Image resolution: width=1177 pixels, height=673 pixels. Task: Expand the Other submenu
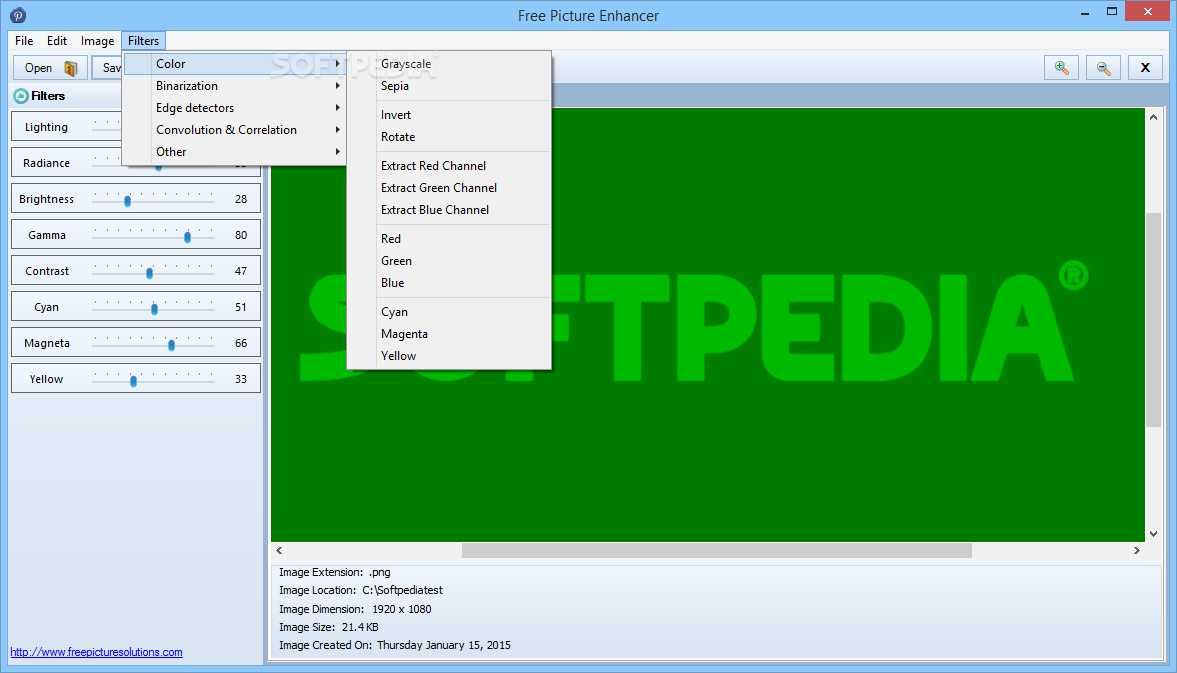click(x=234, y=152)
